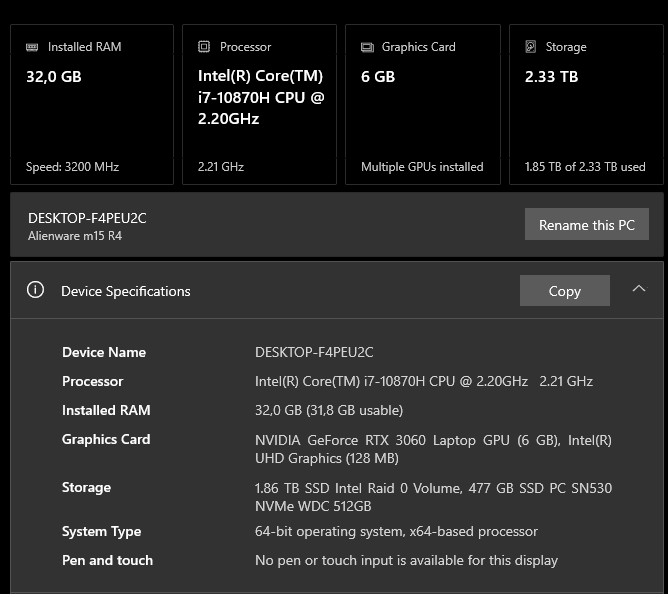Click the 6 GB graphics value
669x597 pixels.
click(378, 77)
